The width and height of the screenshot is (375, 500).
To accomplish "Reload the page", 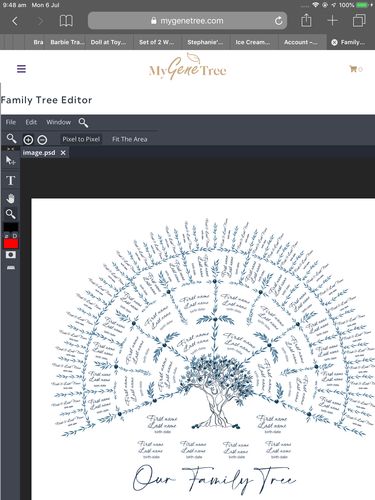I will pos(279,21).
